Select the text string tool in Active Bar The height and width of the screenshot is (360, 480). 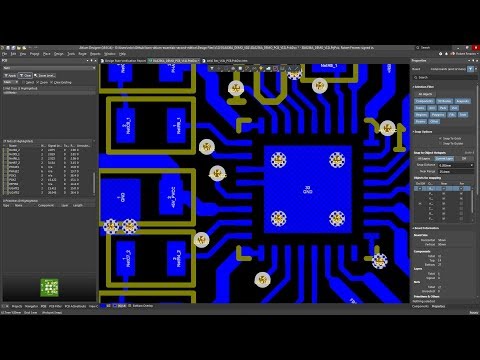tap(289, 68)
